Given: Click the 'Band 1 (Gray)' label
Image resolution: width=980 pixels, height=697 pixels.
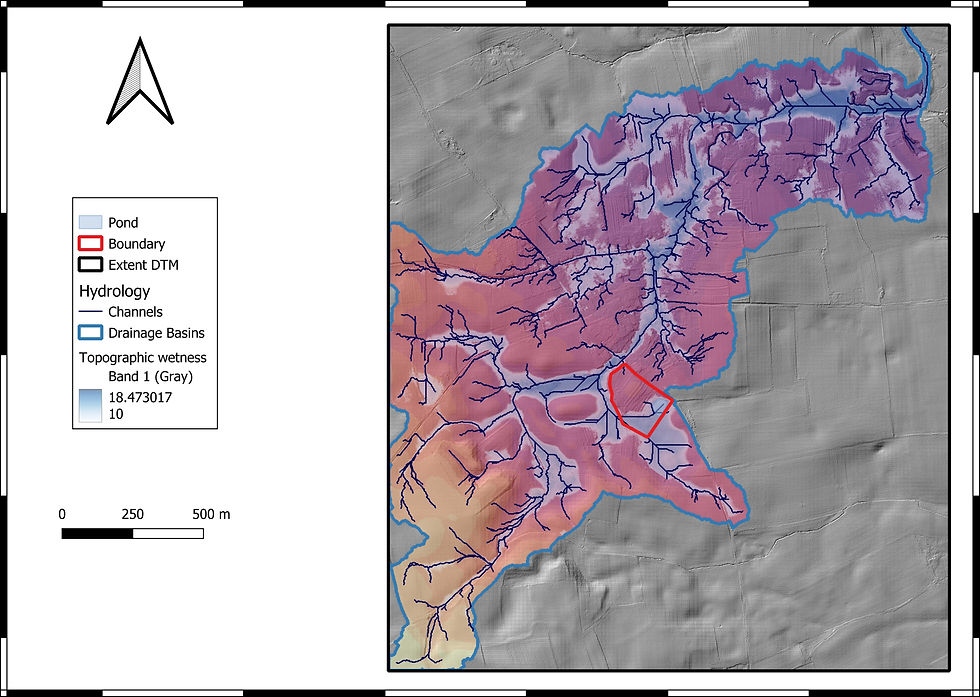Looking at the screenshot, I should (151, 376).
